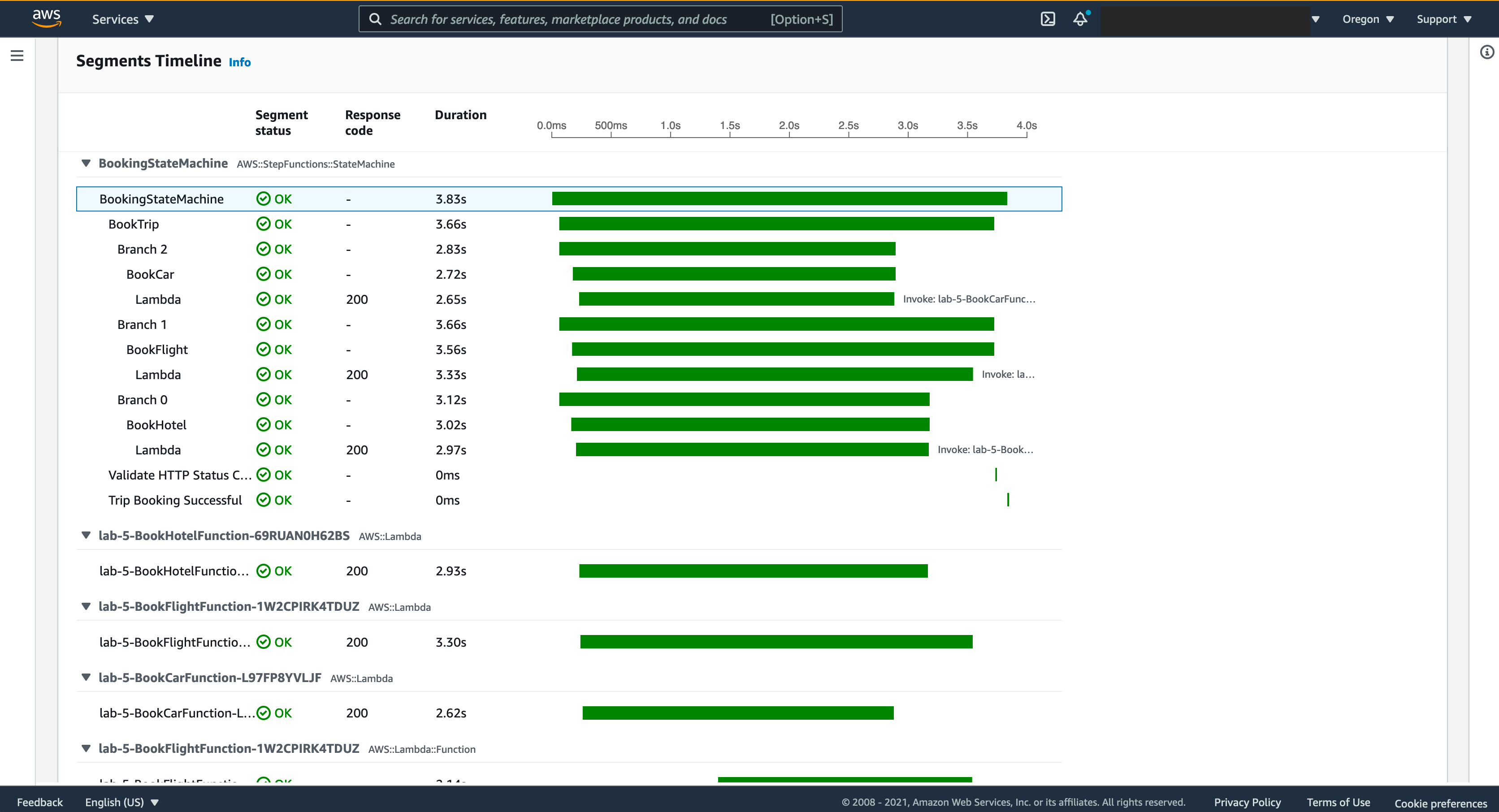This screenshot has width=1499, height=812.
Task: Select the BookCar segment row
Action: click(569, 274)
